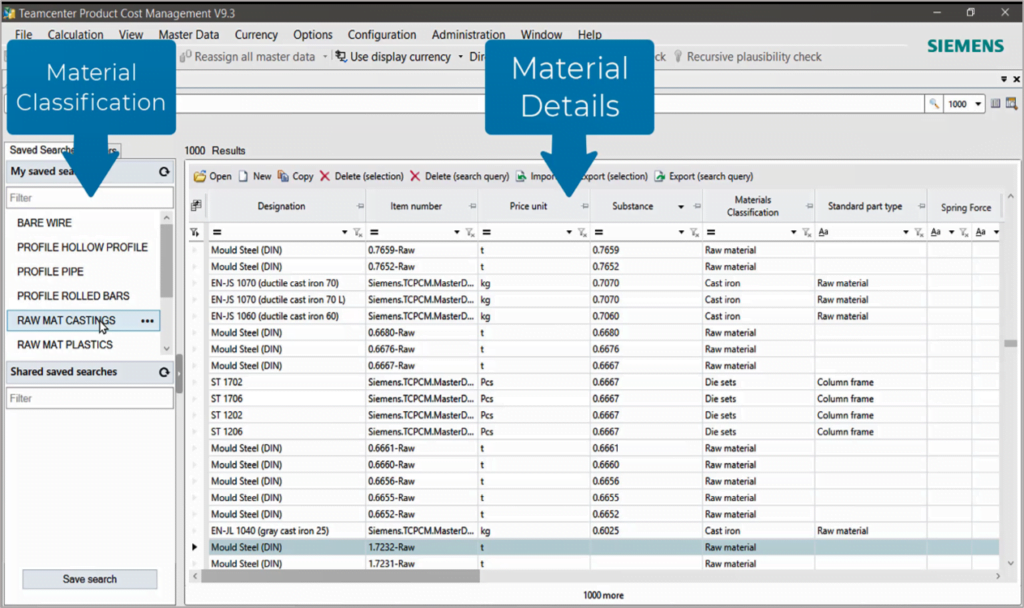This screenshot has height=608, width=1024.
Task: Pin the Designation column header
Action: (360, 207)
